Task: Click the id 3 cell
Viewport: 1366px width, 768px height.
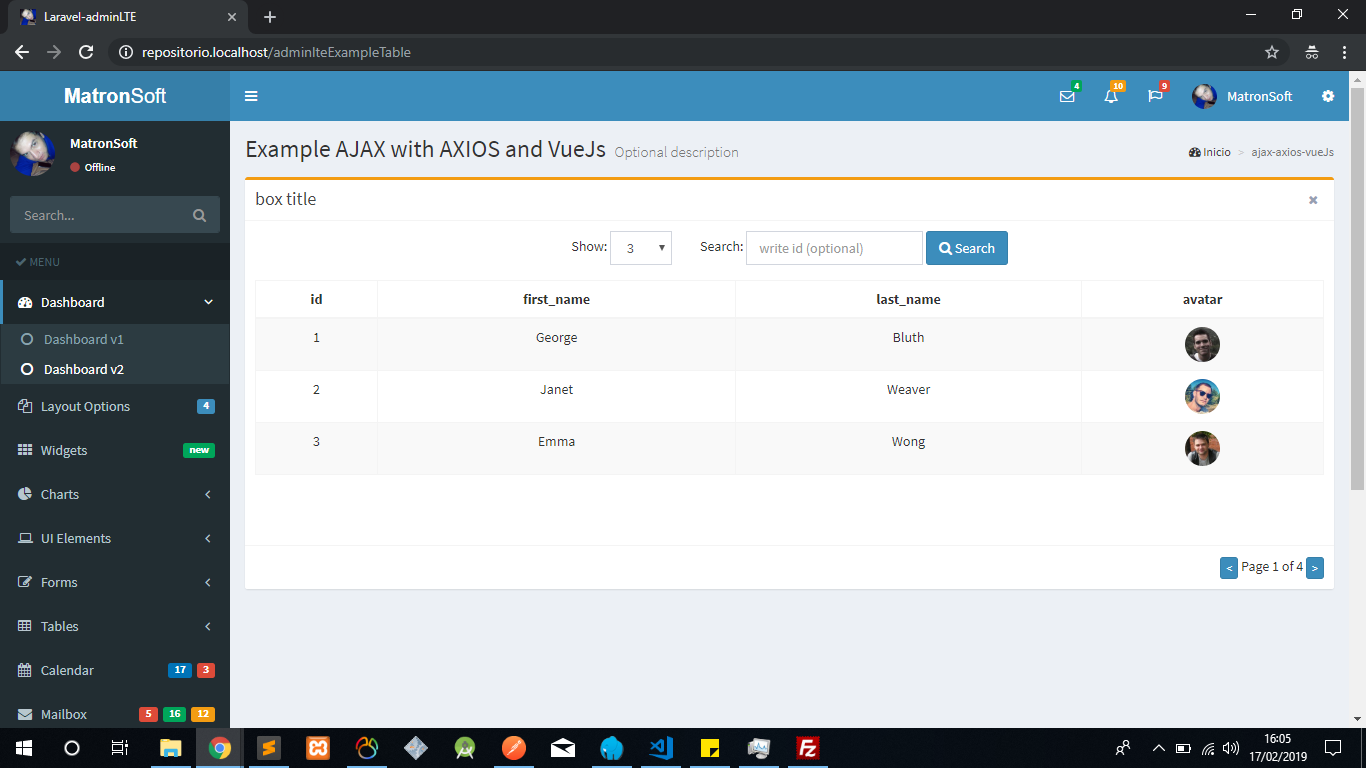Action: (x=316, y=448)
